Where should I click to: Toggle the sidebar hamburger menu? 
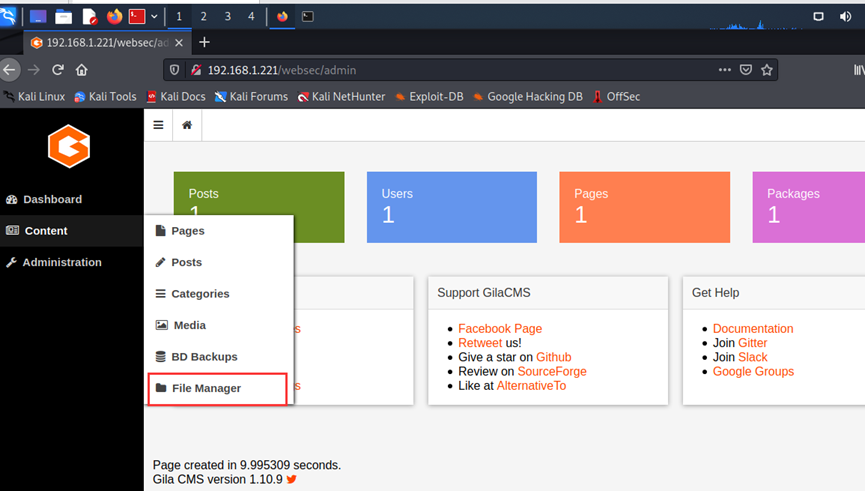[158, 125]
